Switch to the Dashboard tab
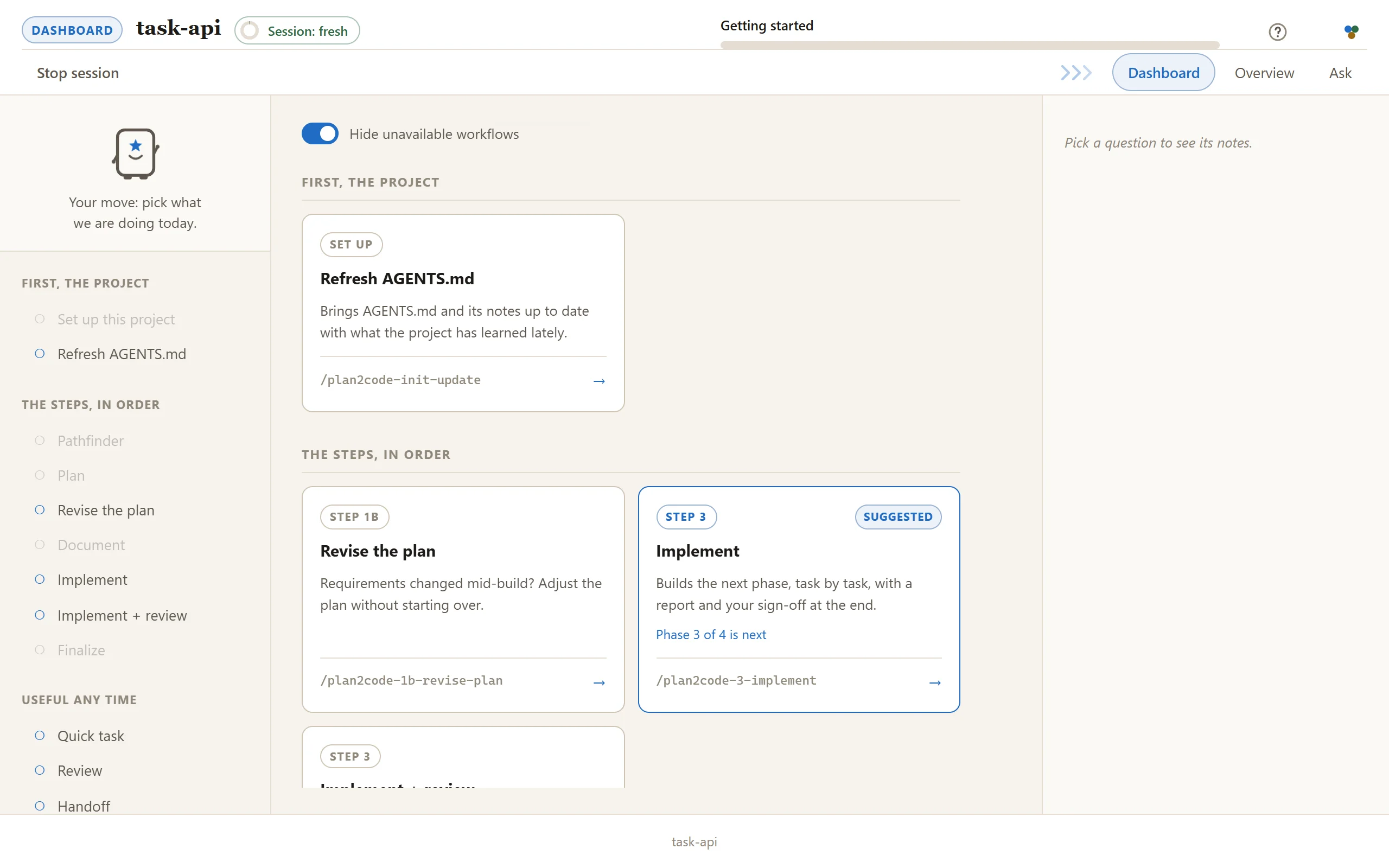1389x868 pixels. [1163, 73]
